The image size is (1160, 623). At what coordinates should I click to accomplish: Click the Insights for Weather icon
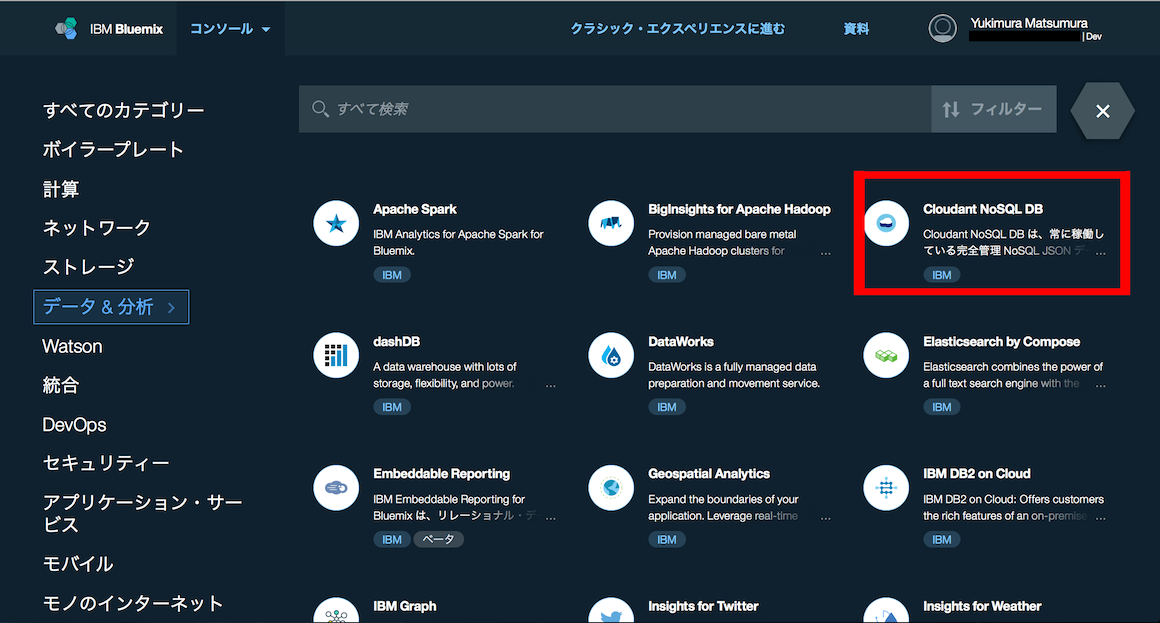[886, 611]
